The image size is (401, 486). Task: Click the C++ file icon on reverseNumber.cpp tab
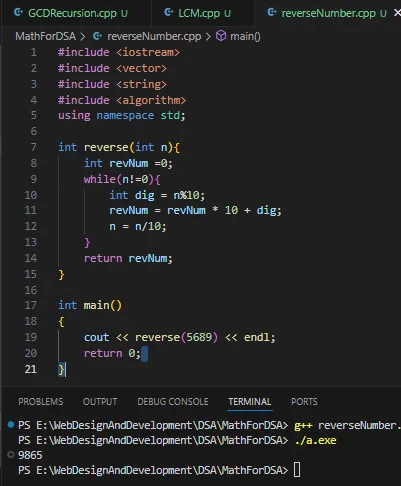pyautogui.click(x=272, y=13)
